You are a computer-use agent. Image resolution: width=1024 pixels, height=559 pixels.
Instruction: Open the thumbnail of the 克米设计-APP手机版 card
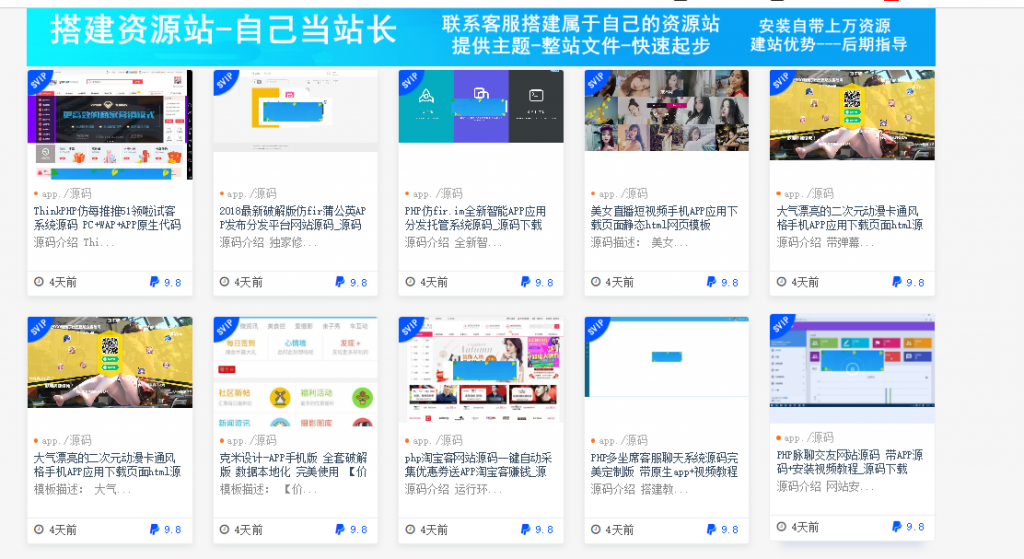pyautogui.click(x=295, y=372)
